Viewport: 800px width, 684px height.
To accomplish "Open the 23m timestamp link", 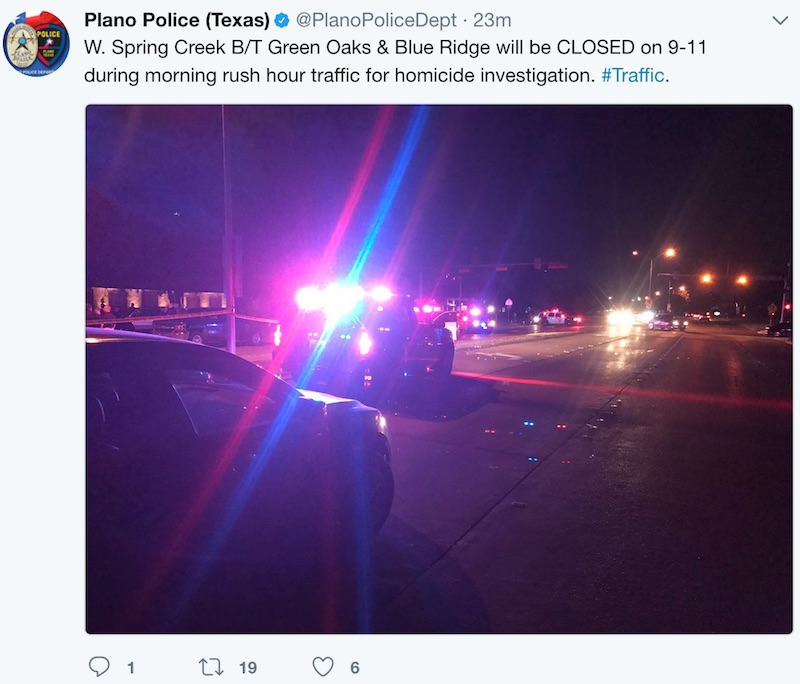I will (x=492, y=20).
